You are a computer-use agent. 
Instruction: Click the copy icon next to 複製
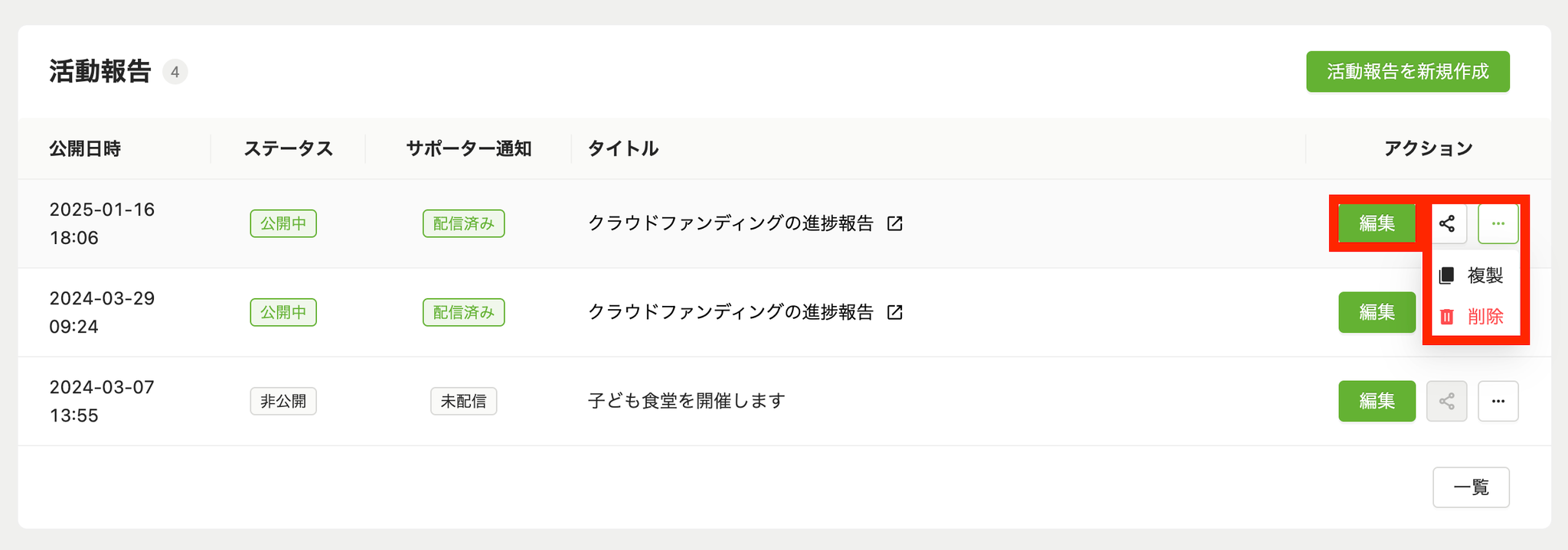click(1446, 275)
